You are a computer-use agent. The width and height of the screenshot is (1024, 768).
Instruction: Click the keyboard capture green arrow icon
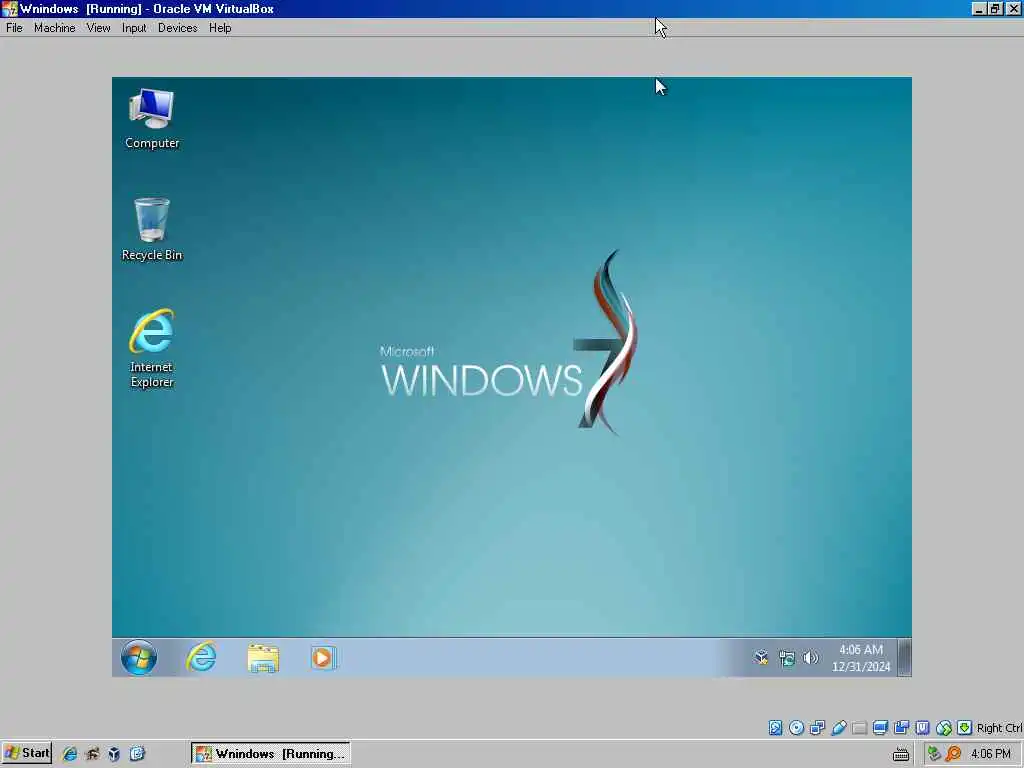965,728
